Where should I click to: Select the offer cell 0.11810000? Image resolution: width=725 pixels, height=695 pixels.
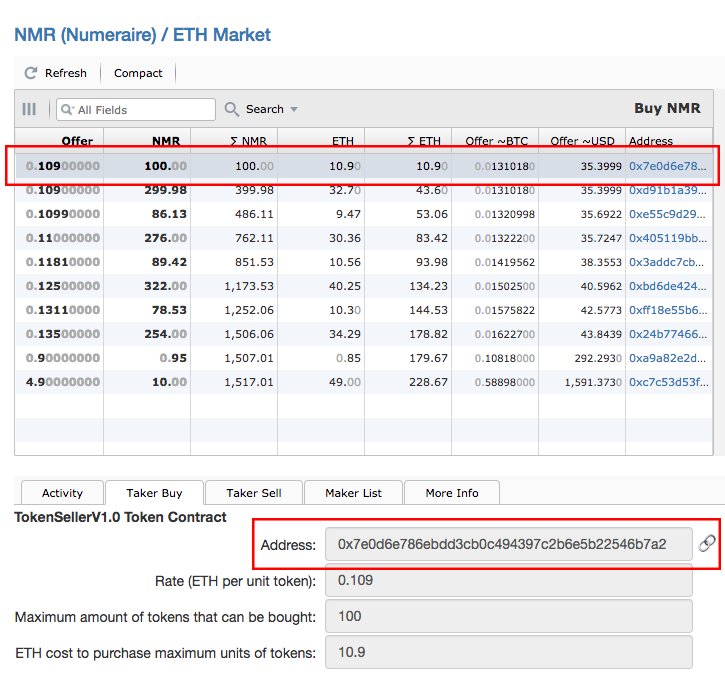[63, 262]
